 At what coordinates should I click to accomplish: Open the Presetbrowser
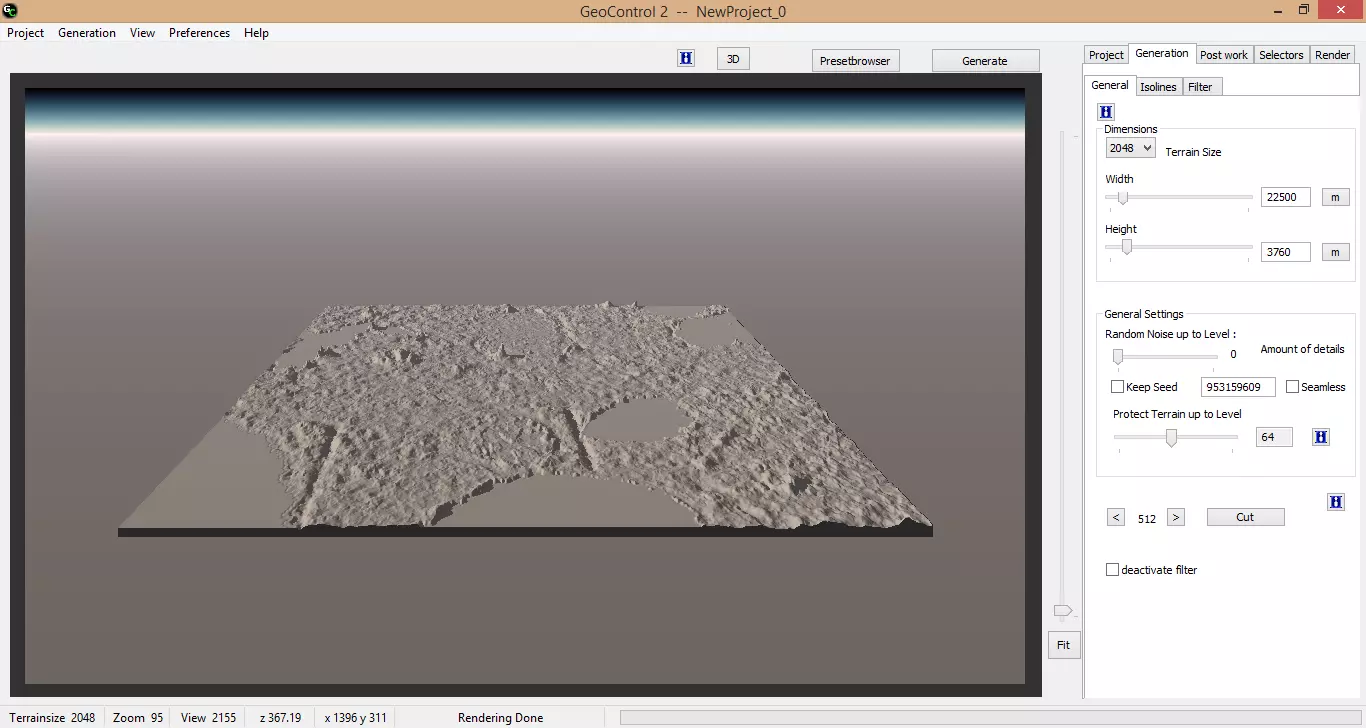coord(855,60)
